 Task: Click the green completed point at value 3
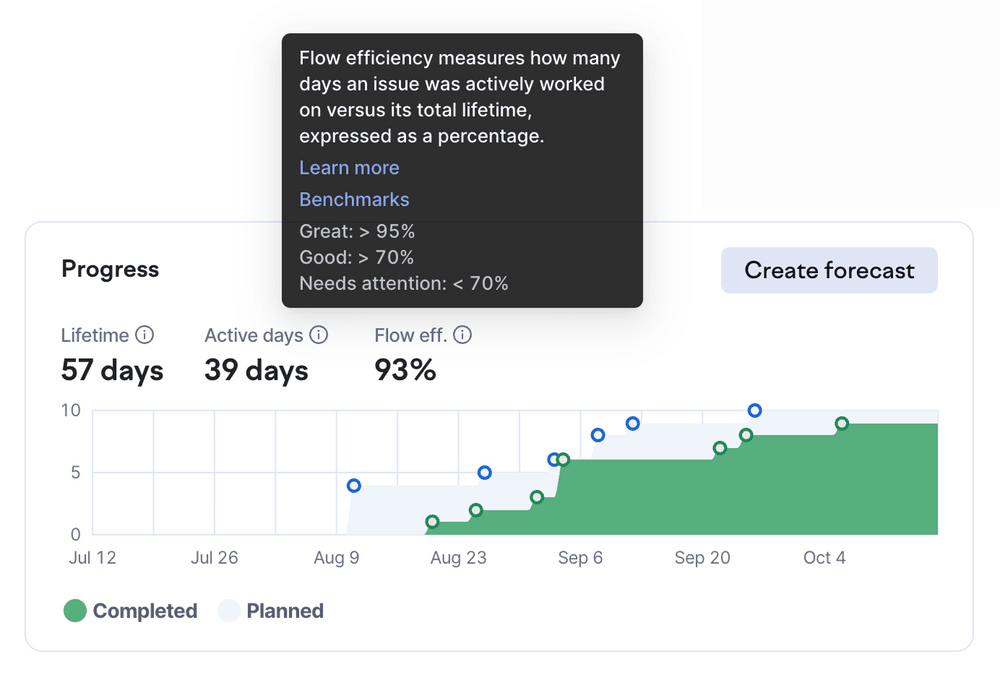tap(537, 497)
